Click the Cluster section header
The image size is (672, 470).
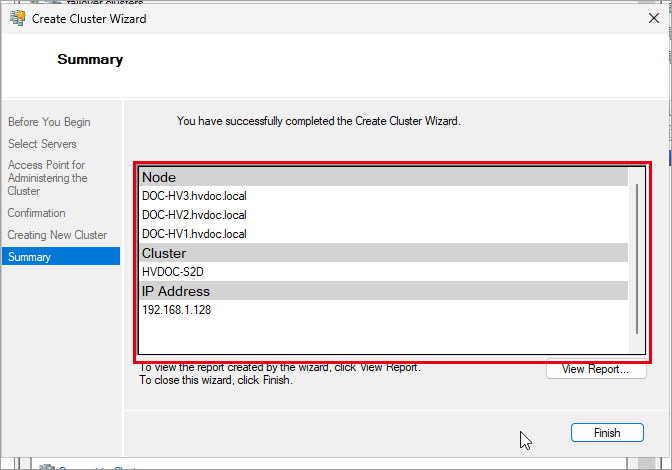(384, 253)
